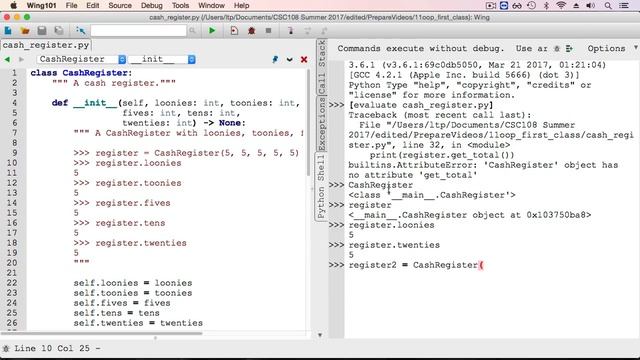Open the Tools menu
640x360 pixels.
180,6
